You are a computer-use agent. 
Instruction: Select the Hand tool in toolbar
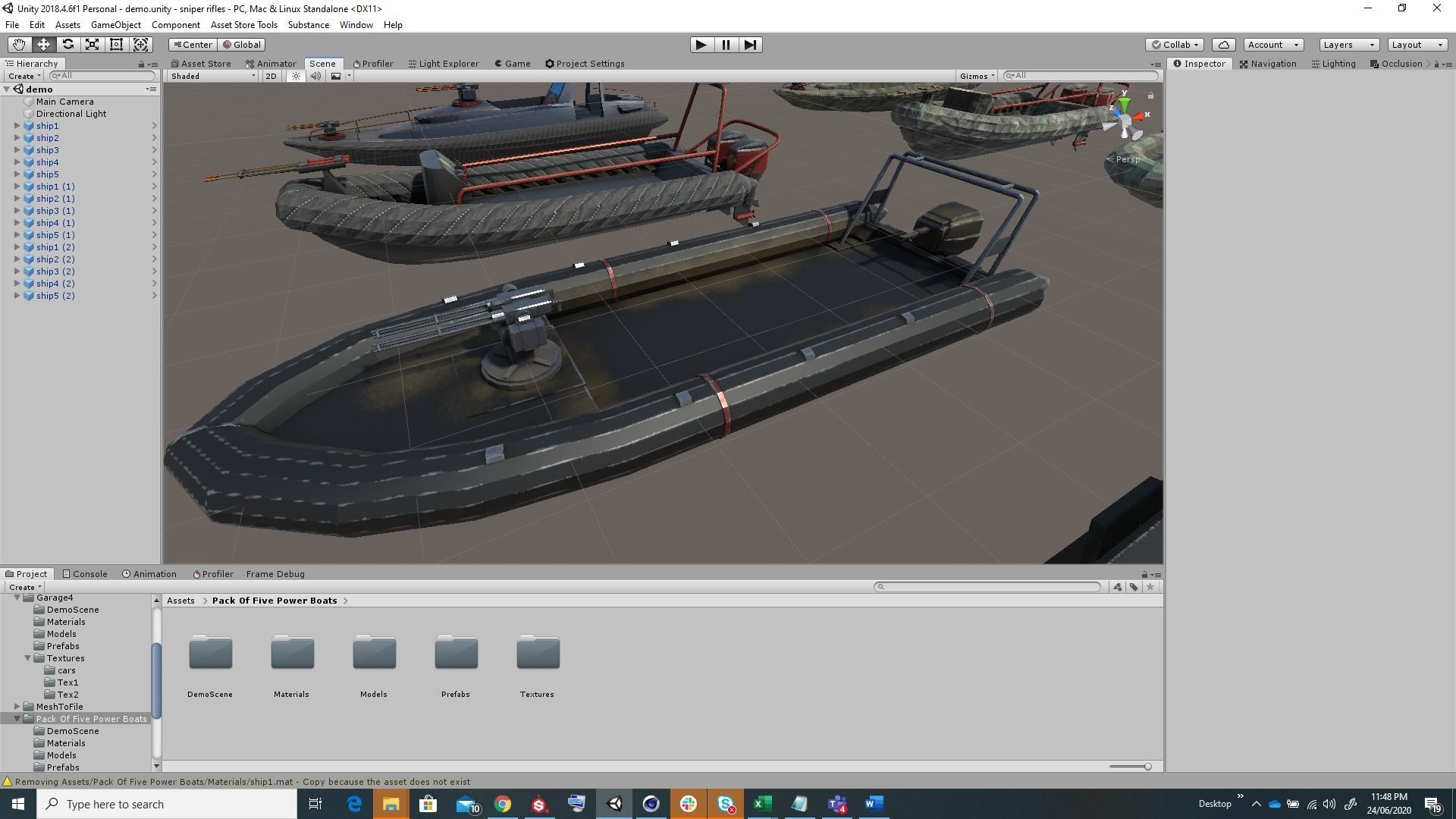[19, 45]
